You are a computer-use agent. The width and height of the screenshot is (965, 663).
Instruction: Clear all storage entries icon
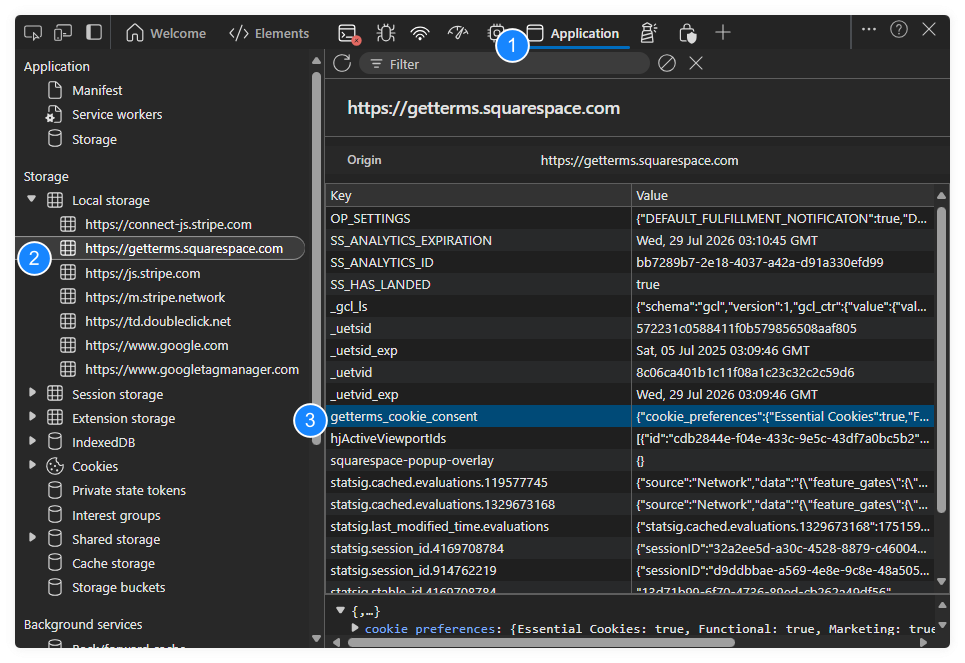[667, 63]
